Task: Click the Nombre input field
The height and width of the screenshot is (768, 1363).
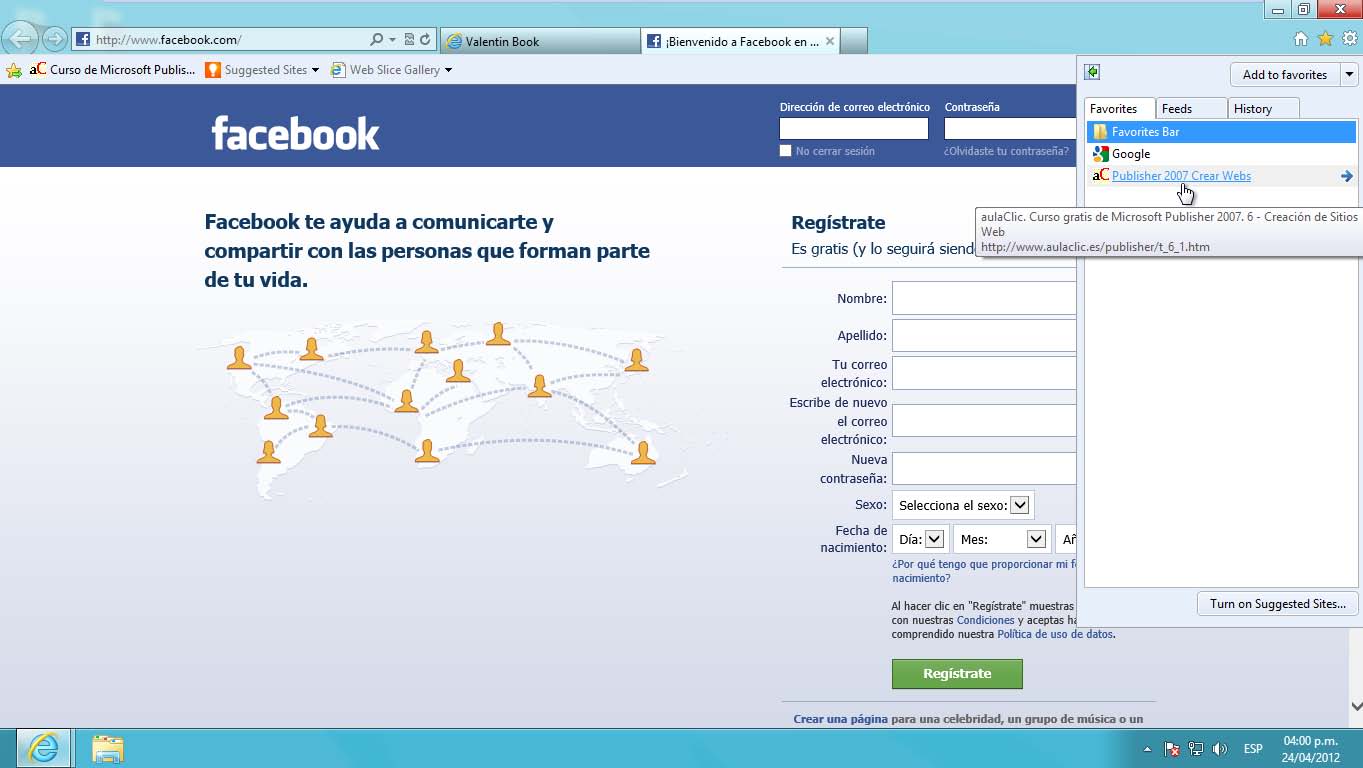Action: [x=984, y=298]
